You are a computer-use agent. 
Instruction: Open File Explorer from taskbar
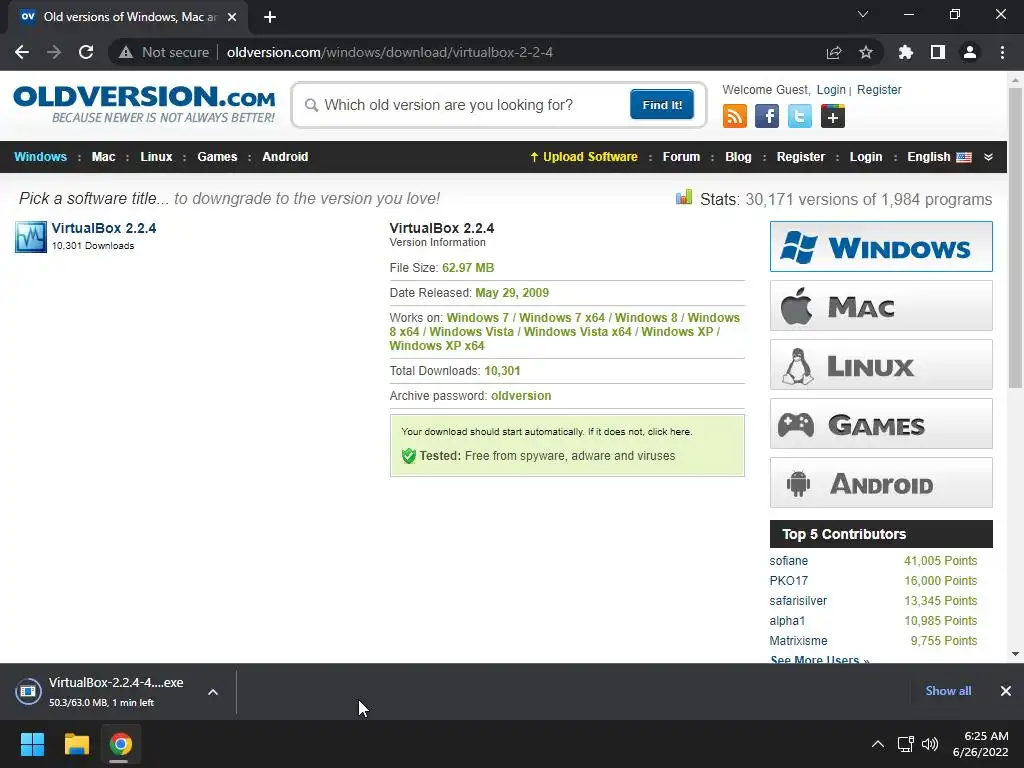[76, 744]
